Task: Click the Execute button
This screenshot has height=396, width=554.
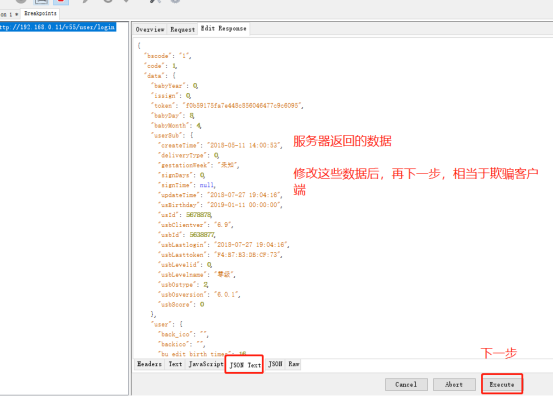Action: (502, 384)
